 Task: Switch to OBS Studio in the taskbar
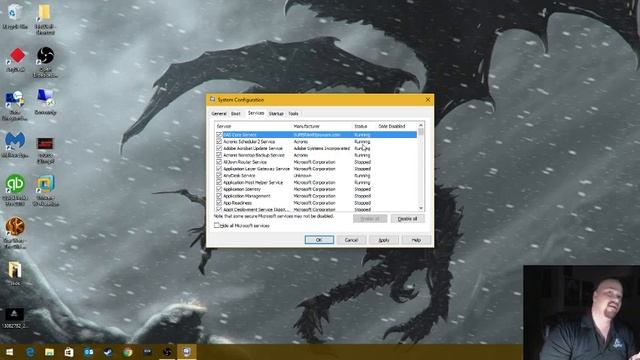point(167,352)
